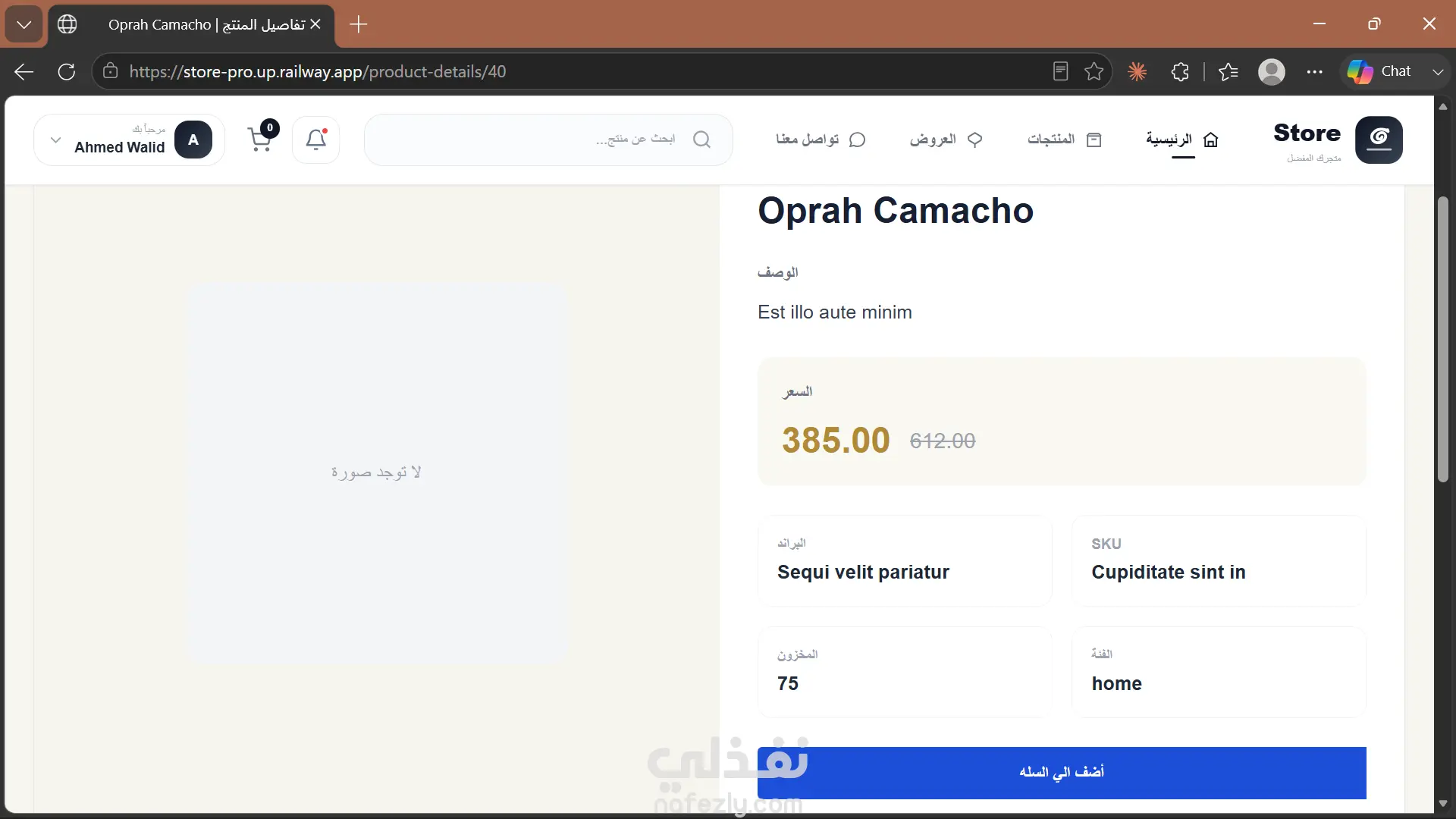Go to الرئيسية home nav item

click(1182, 140)
